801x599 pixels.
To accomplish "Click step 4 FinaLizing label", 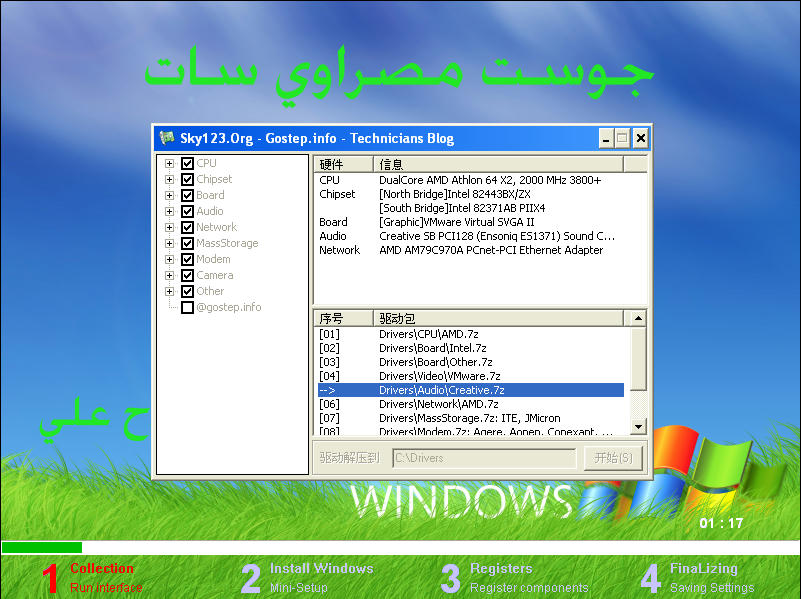I will [703, 568].
